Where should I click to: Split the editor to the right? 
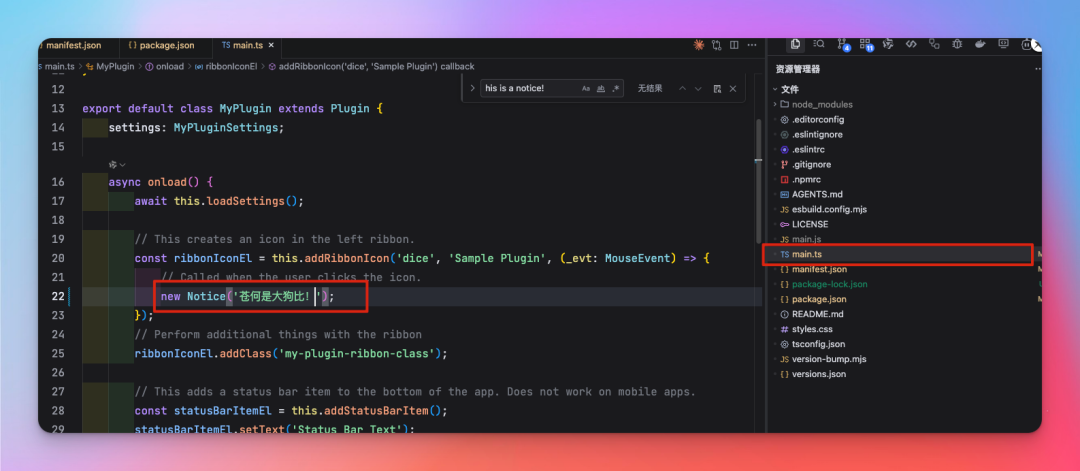[734, 45]
